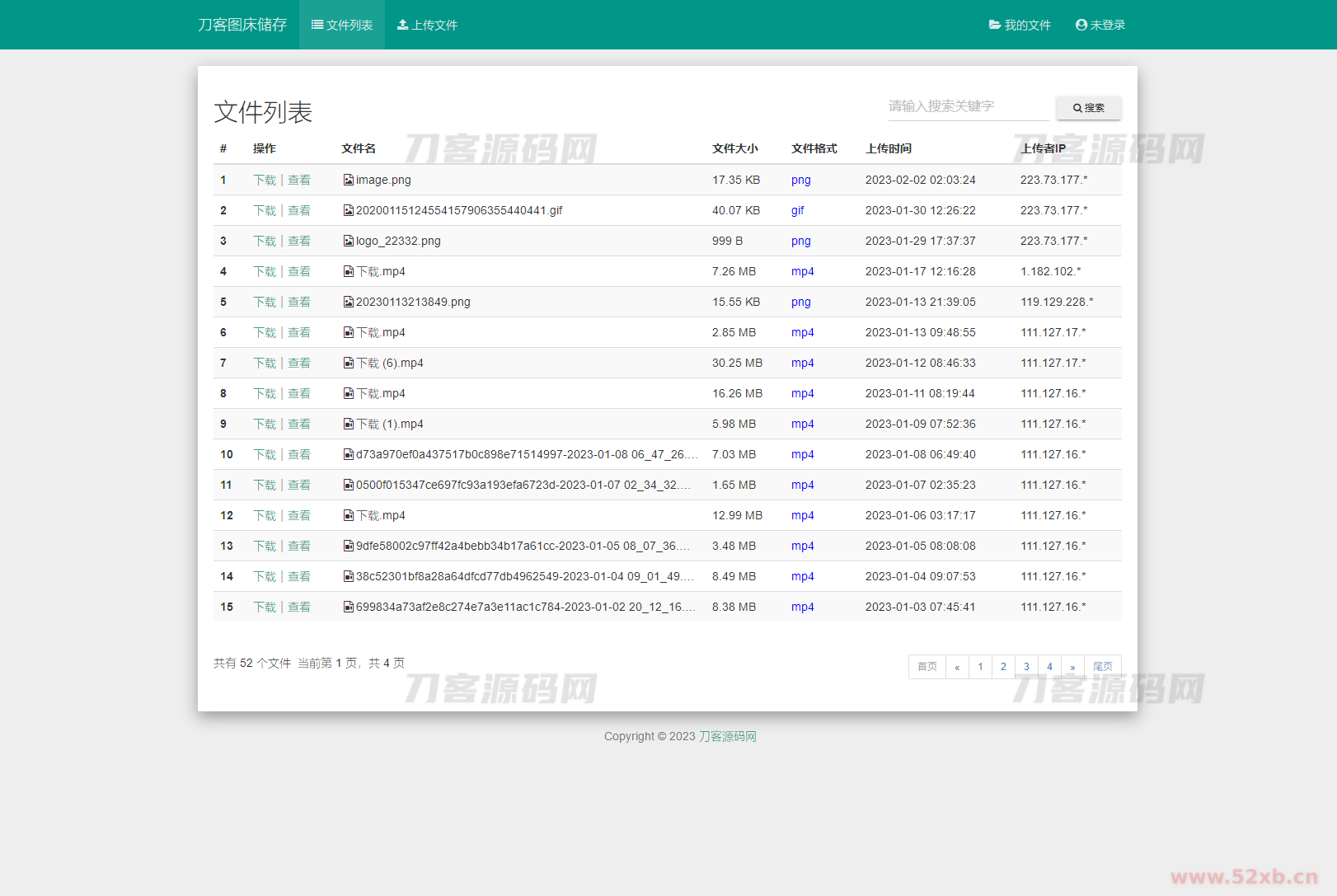This screenshot has height=896, width=1337.
Task: Jump to the last page with 尾页
Action: (x=1103, y=666)
